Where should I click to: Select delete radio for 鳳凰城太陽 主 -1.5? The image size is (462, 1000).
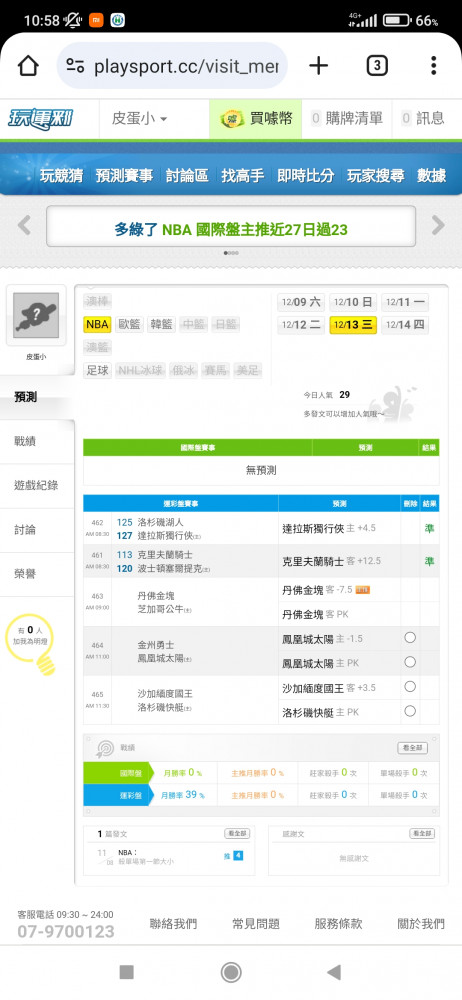410,638
